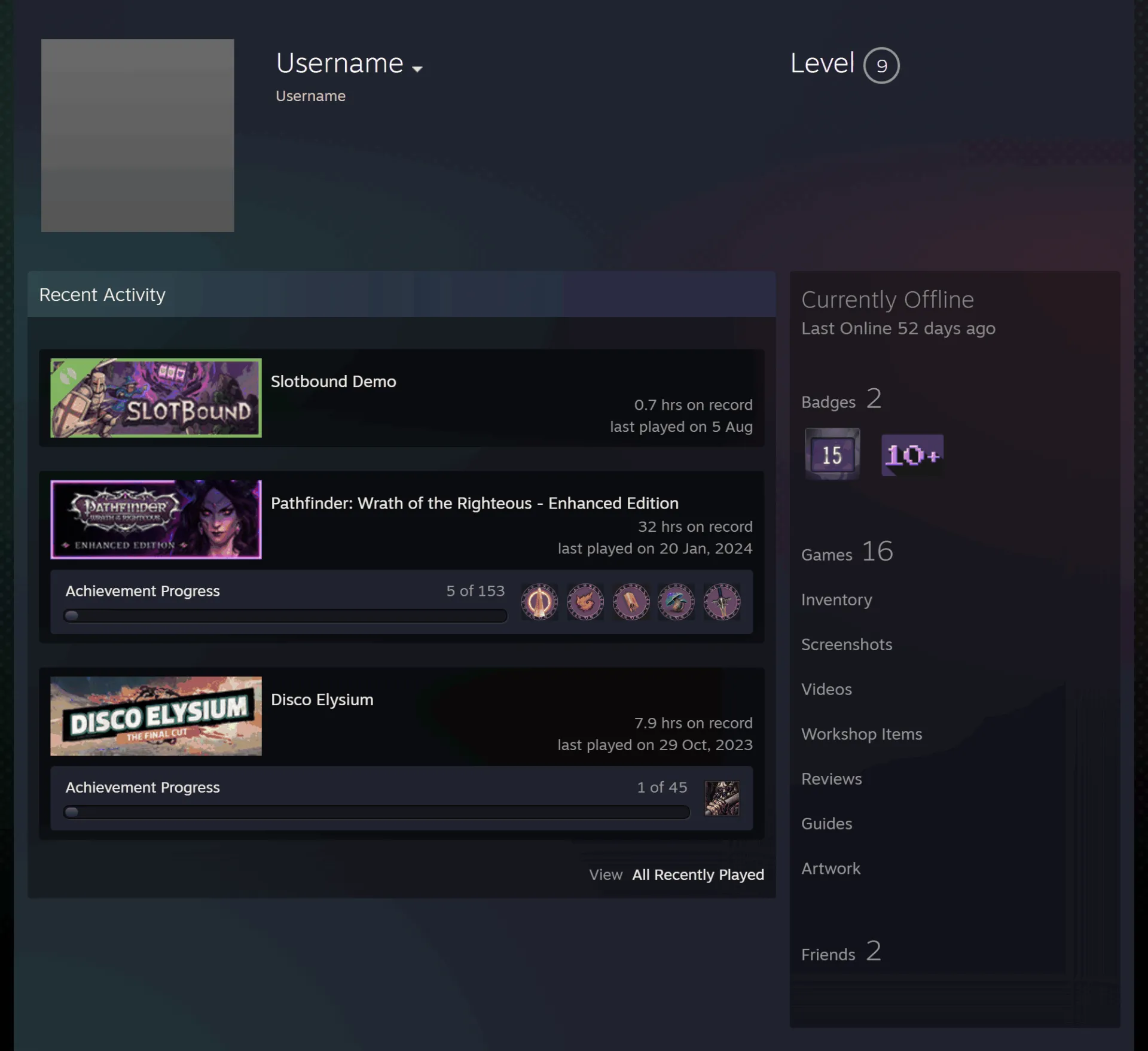This screenshot has height=1051, width=1148.
Task: Go to Screenshots
Action: click(x=847, y=644)
